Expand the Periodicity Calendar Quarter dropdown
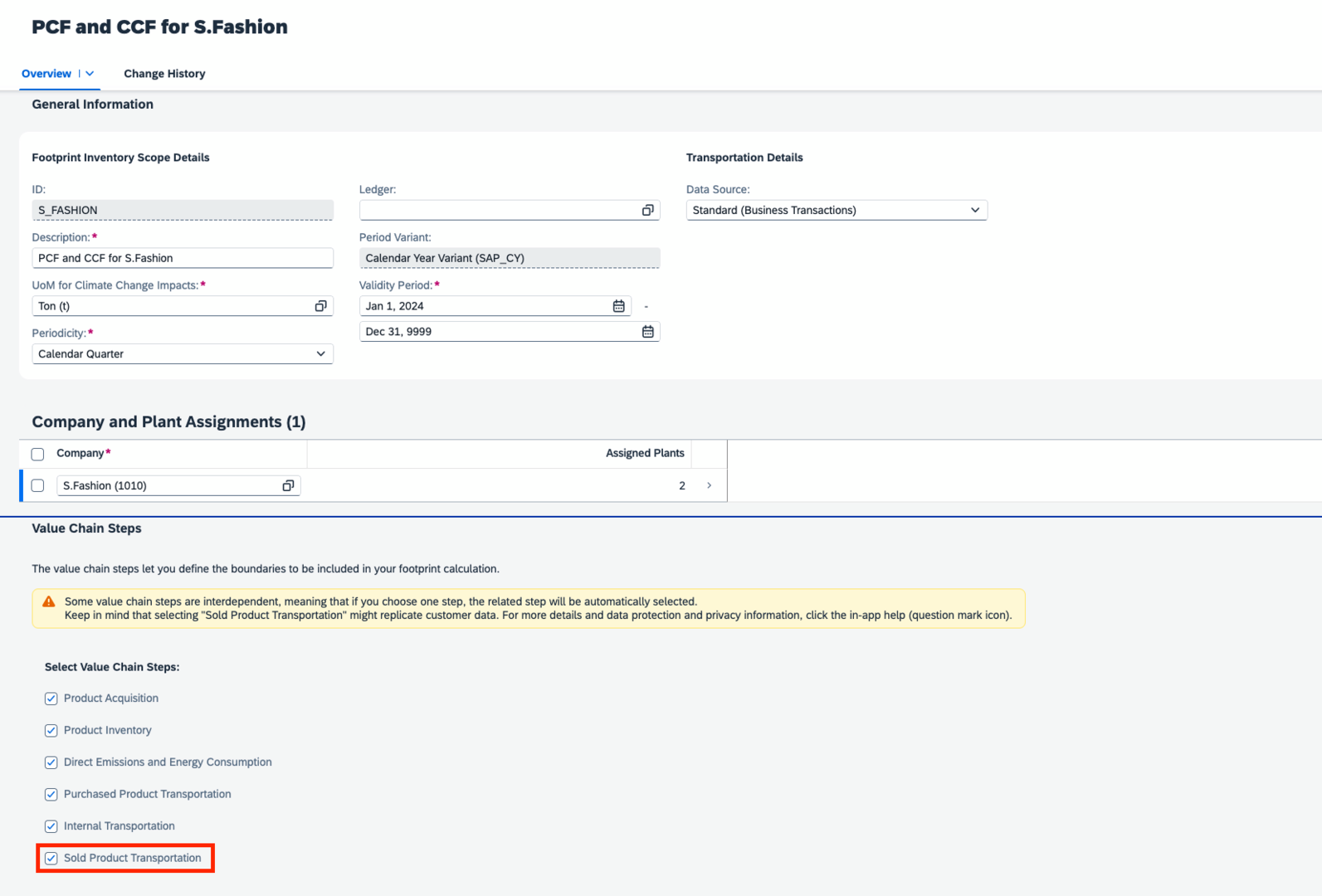 pyautogui.click(x=320, y=354)
